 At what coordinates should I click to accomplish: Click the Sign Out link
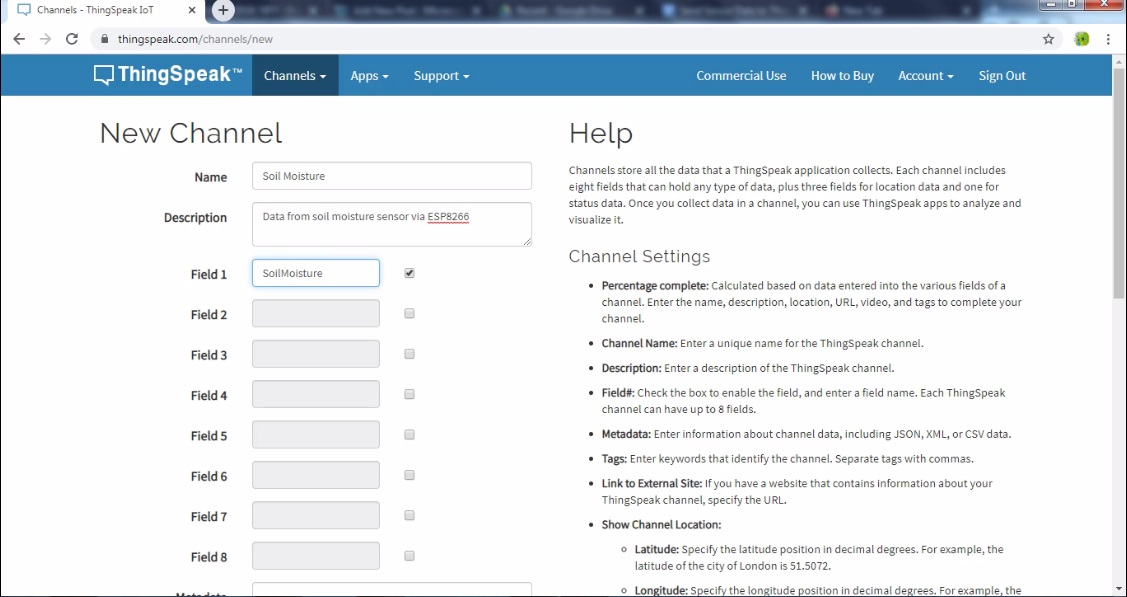pos(1002,76)
